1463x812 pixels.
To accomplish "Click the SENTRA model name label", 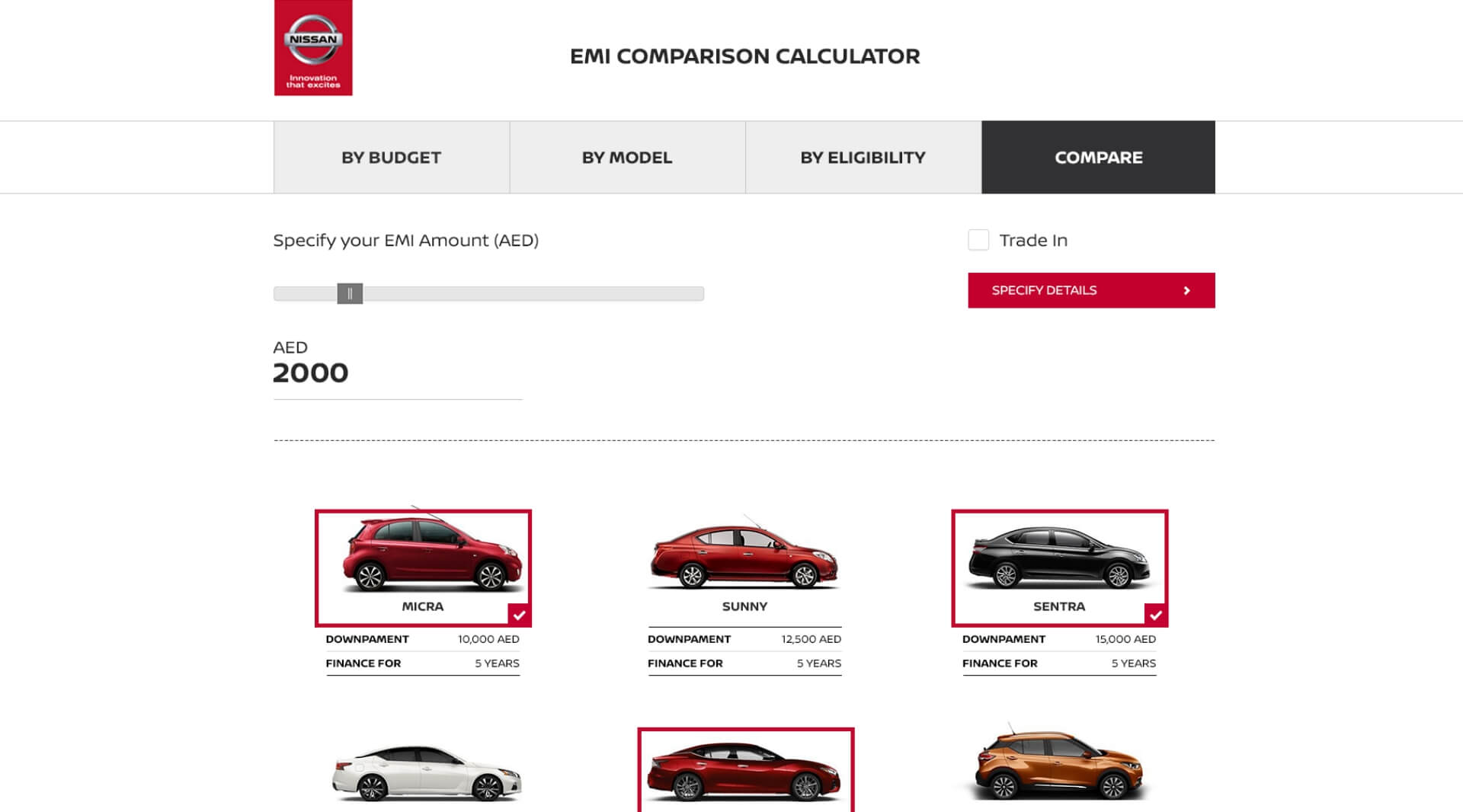I will [1059, 606].
